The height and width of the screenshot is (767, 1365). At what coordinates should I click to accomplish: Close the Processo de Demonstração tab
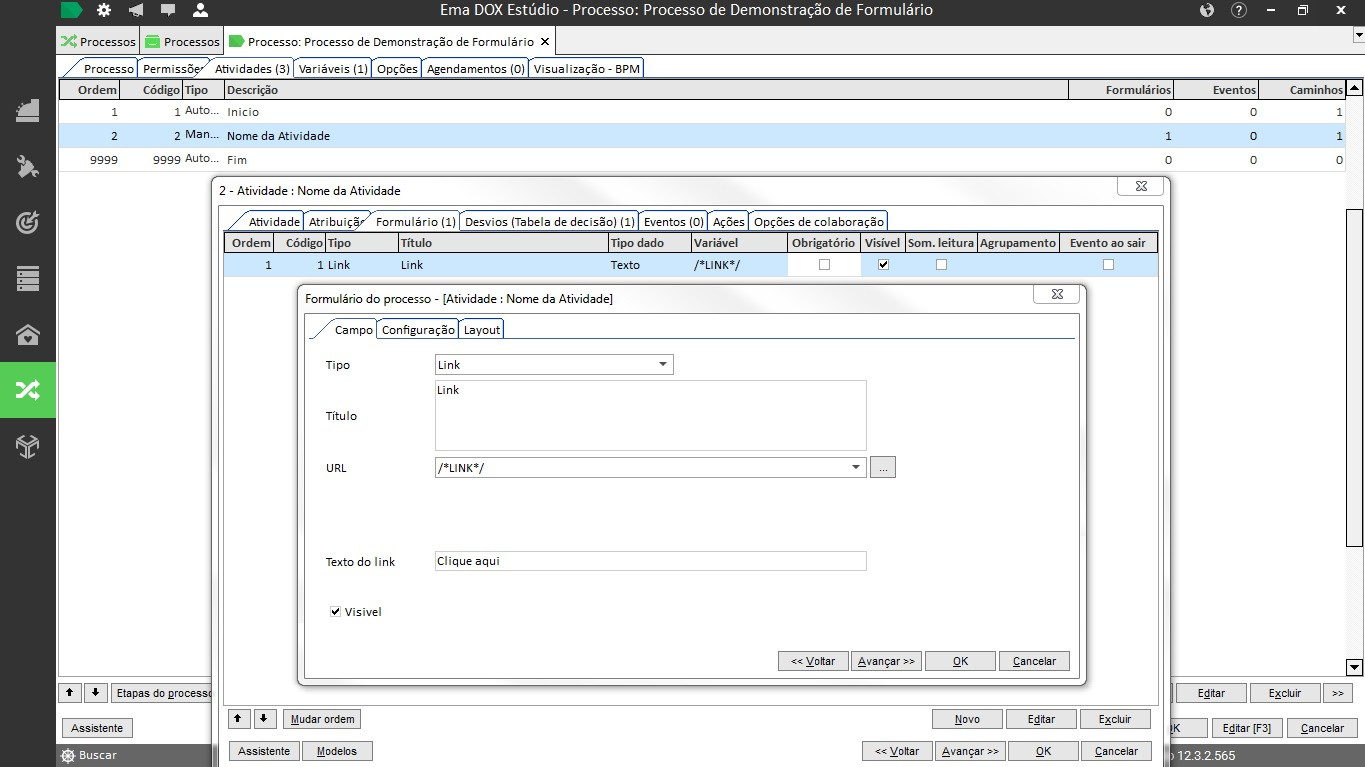(545, 42)
